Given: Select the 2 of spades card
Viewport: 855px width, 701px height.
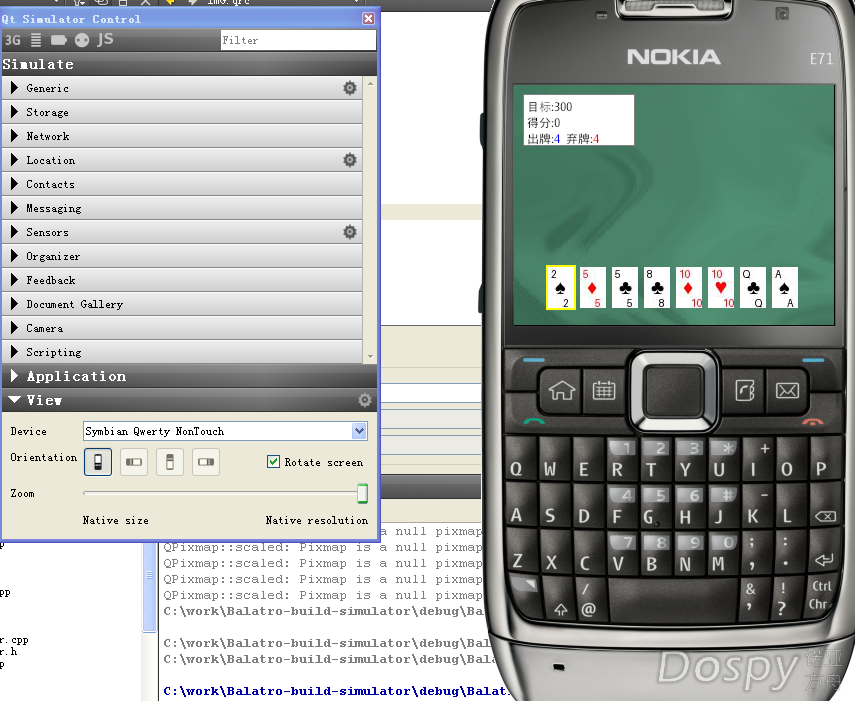Looking at the screenshot, I should pos(561,287).
